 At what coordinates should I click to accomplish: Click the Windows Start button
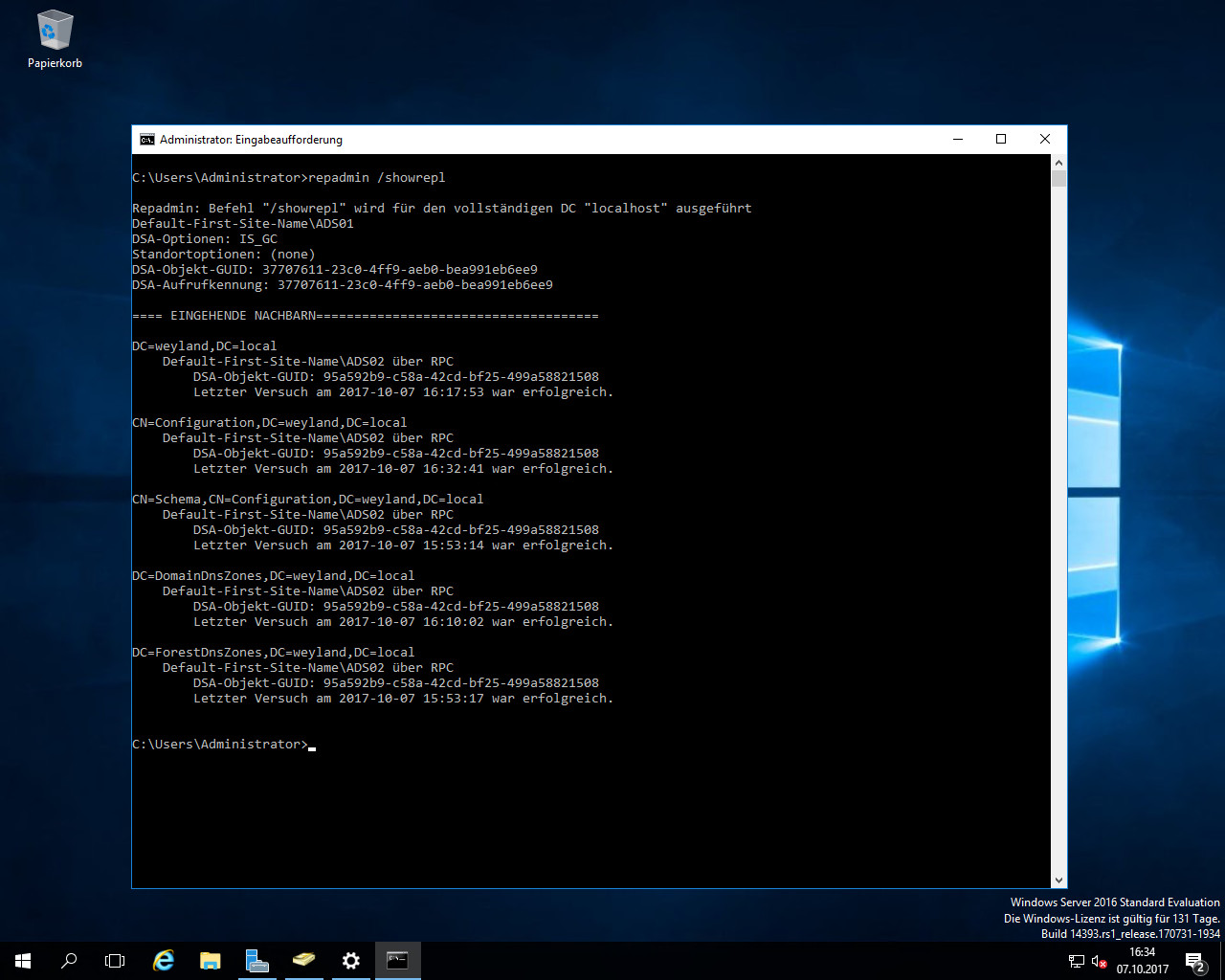click(x=23, y=961)
